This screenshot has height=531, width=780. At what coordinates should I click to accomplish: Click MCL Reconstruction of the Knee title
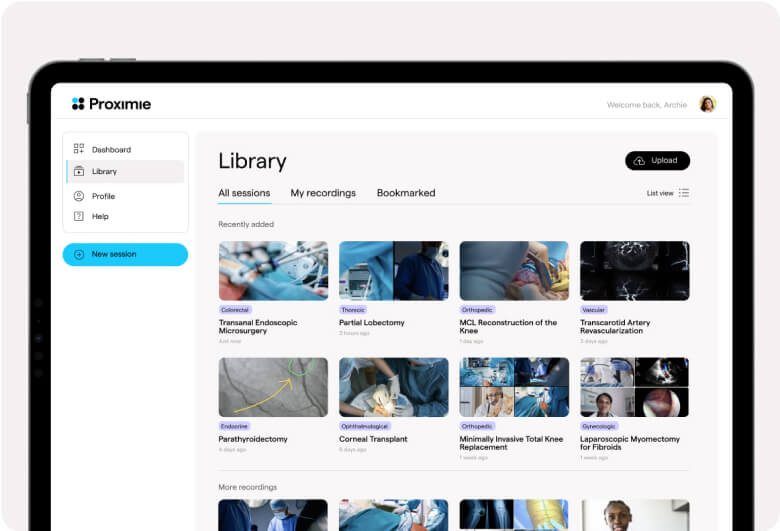pos(508,326)
